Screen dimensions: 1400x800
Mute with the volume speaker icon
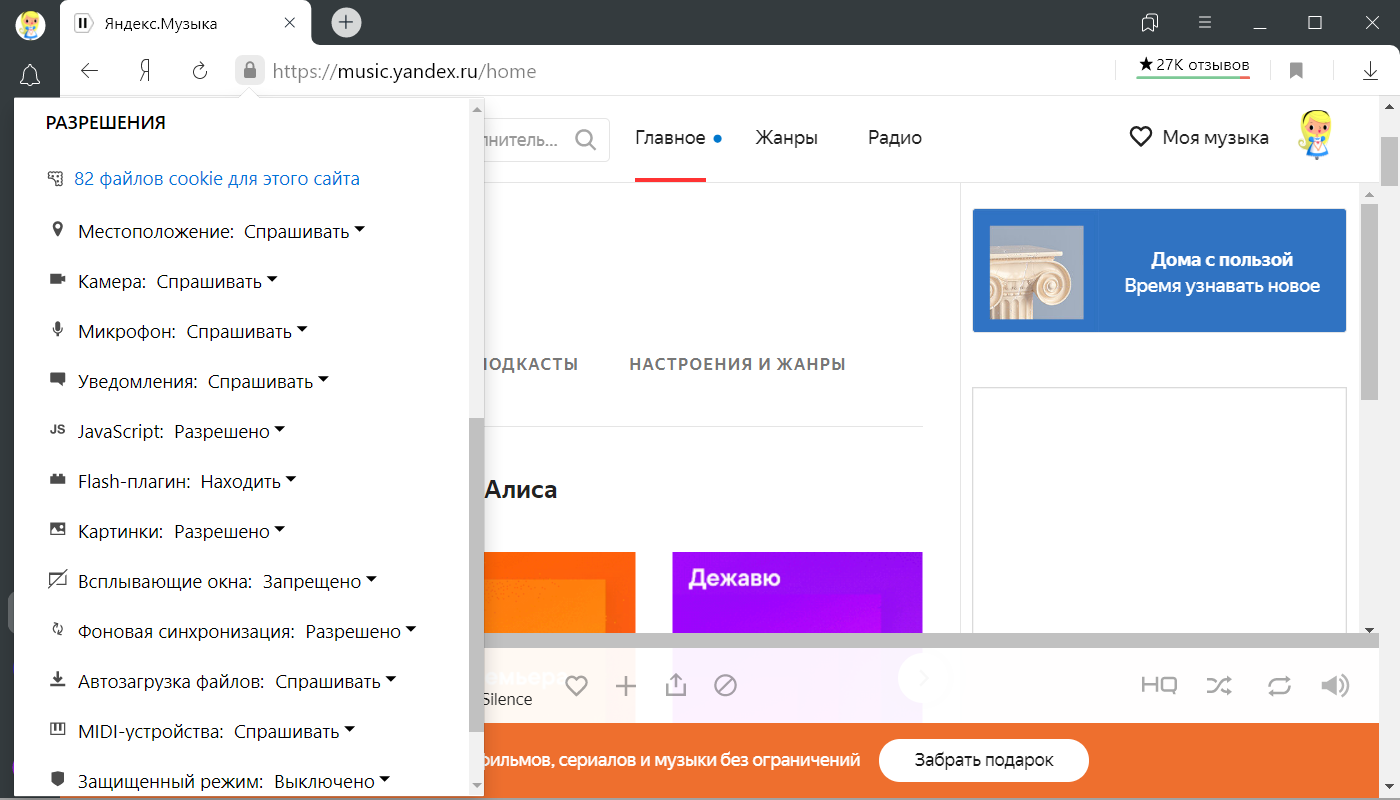pyautogui.click(x=1335, y=686)
